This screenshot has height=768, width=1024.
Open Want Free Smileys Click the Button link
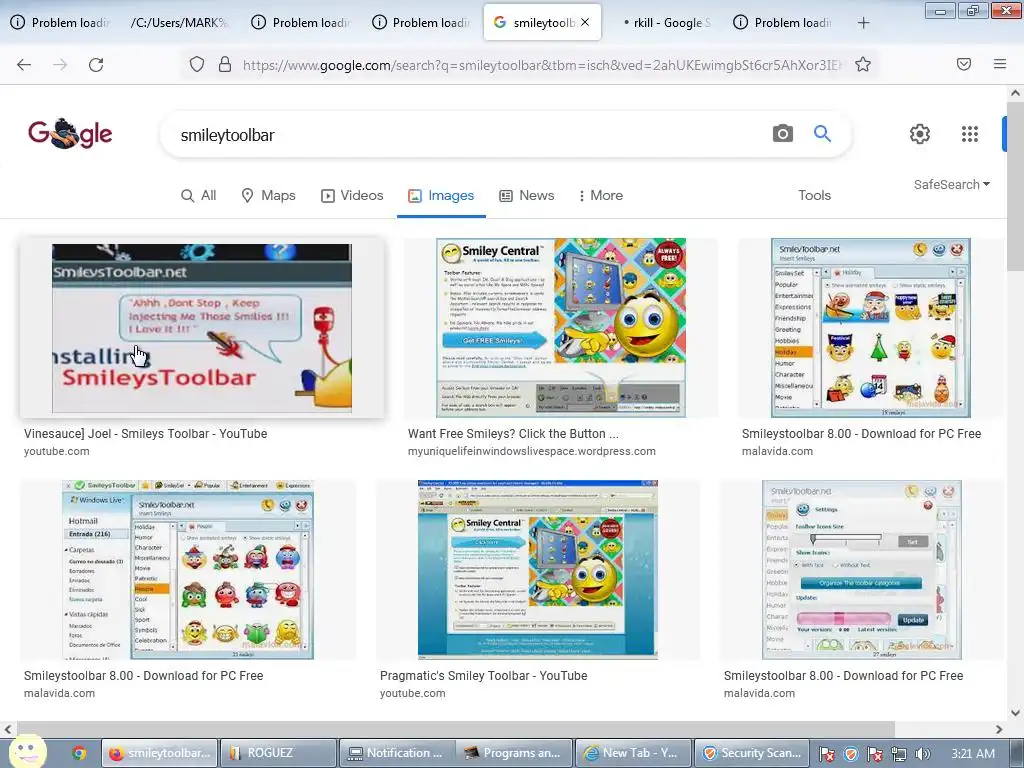coord(513,434)
